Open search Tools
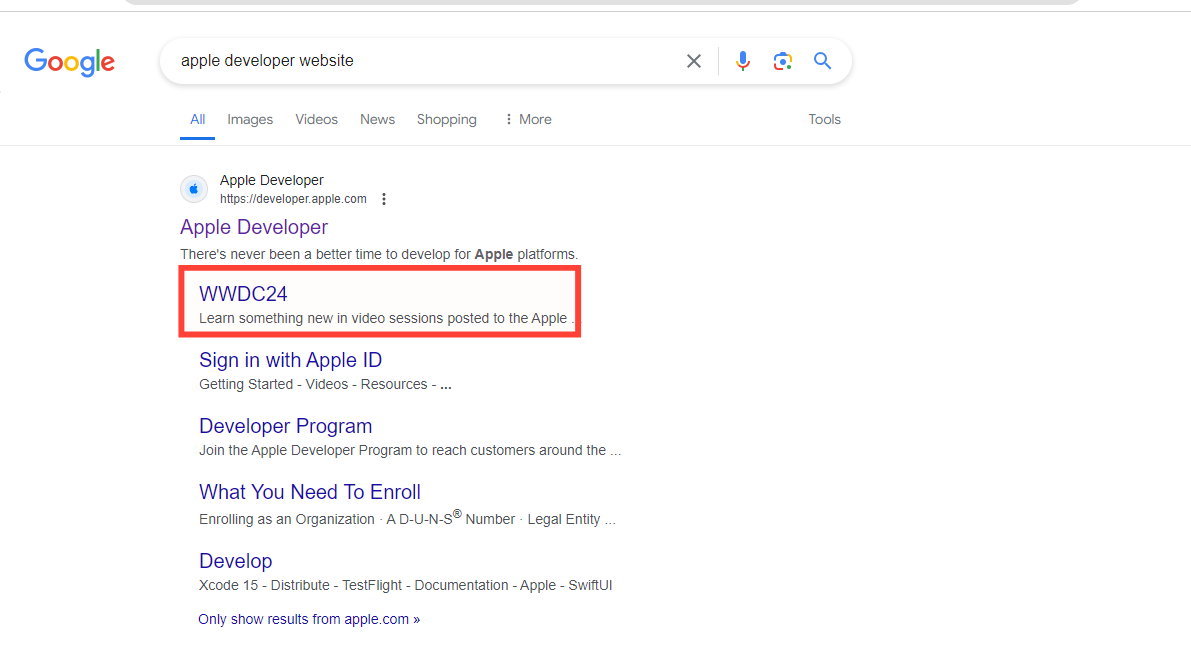Screen dimensions: 1191x653 point(824,119)
